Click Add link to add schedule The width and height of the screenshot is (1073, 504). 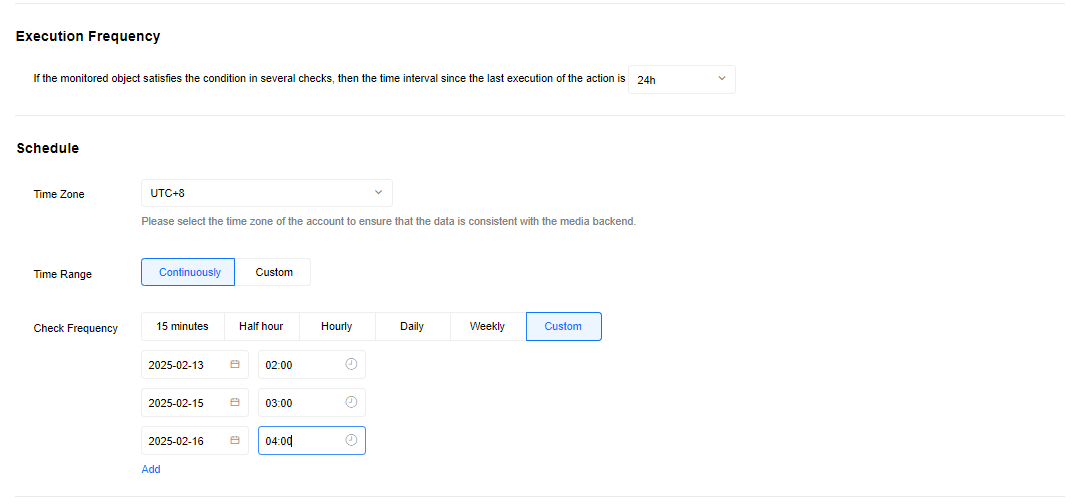pos(151,469)
